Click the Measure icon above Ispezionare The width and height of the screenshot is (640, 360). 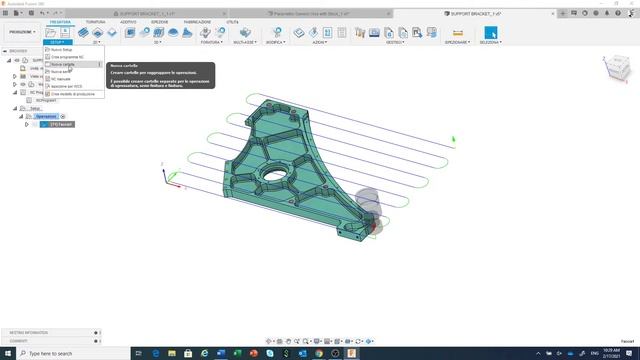tap(458, 32)
